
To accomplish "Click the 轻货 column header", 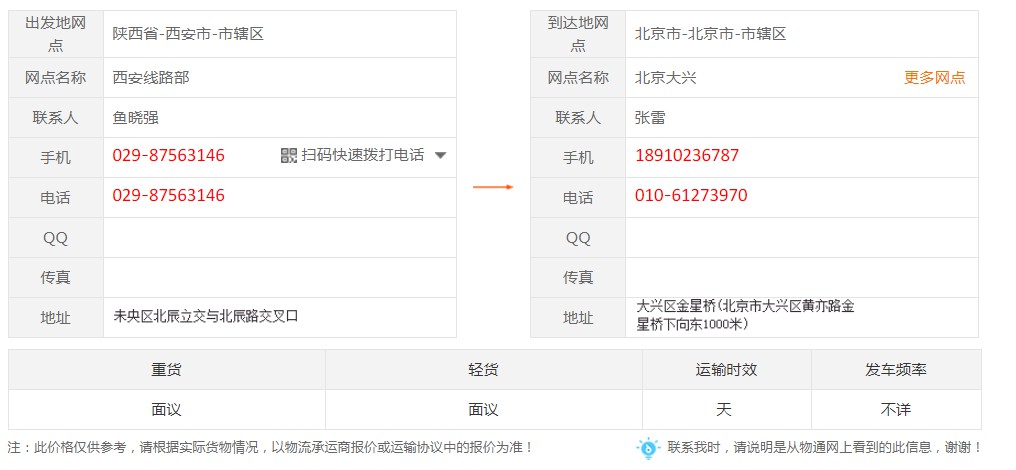I will pos(483,370).
